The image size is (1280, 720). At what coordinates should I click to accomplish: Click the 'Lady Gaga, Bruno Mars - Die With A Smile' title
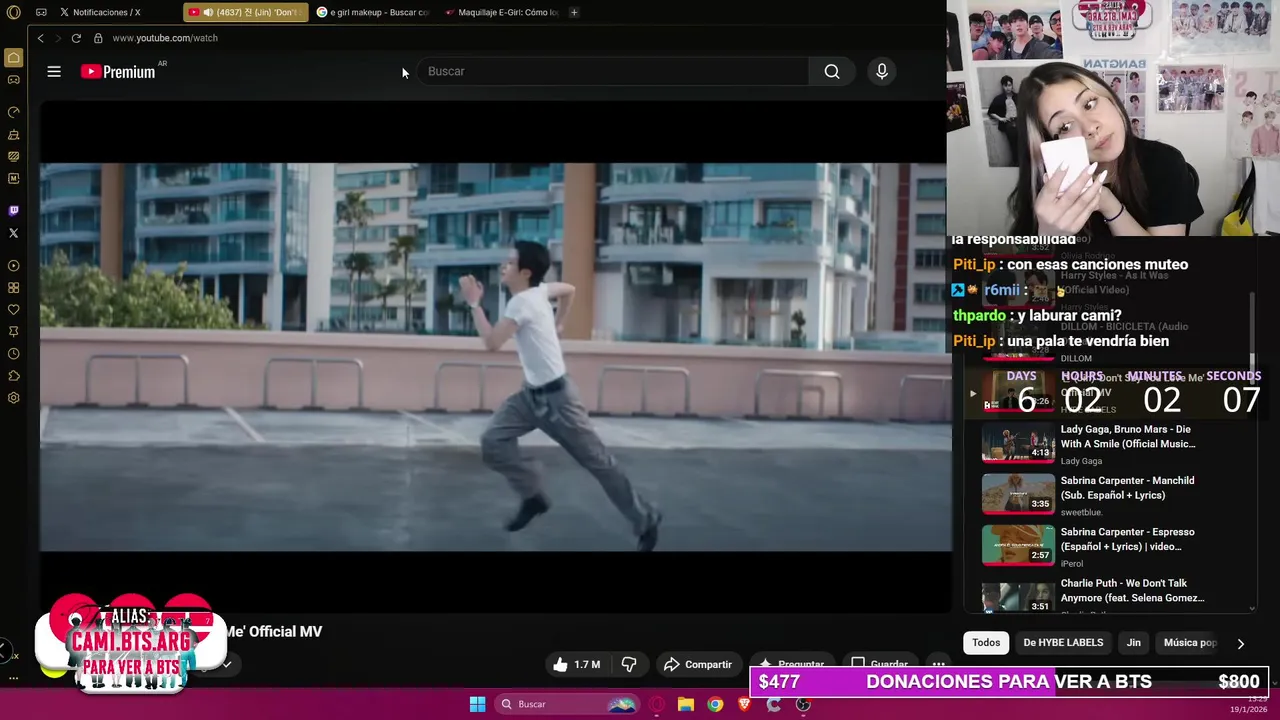pos(1128,436)
